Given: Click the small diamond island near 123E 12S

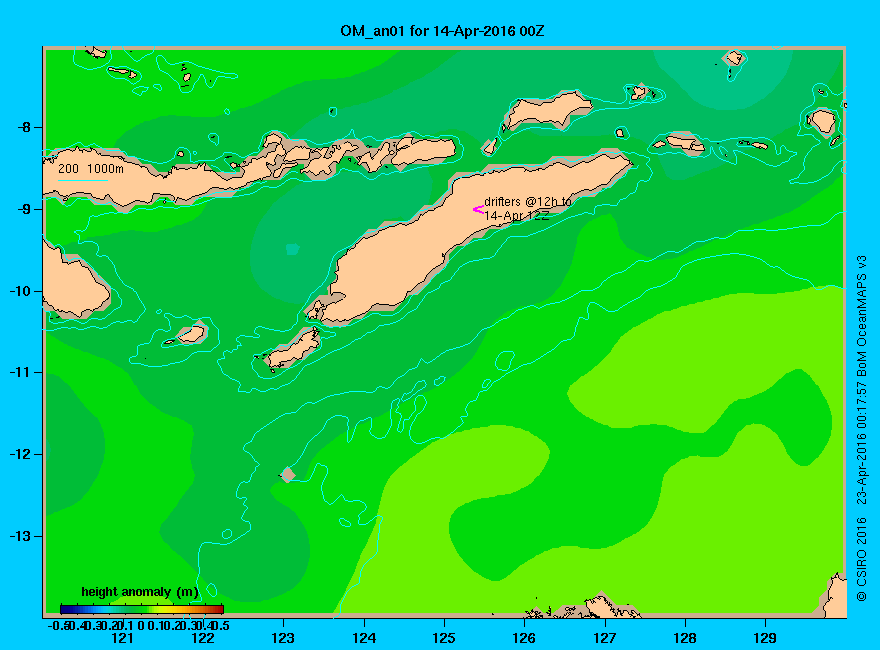Looking at the screenshot, I should [288, 474].
